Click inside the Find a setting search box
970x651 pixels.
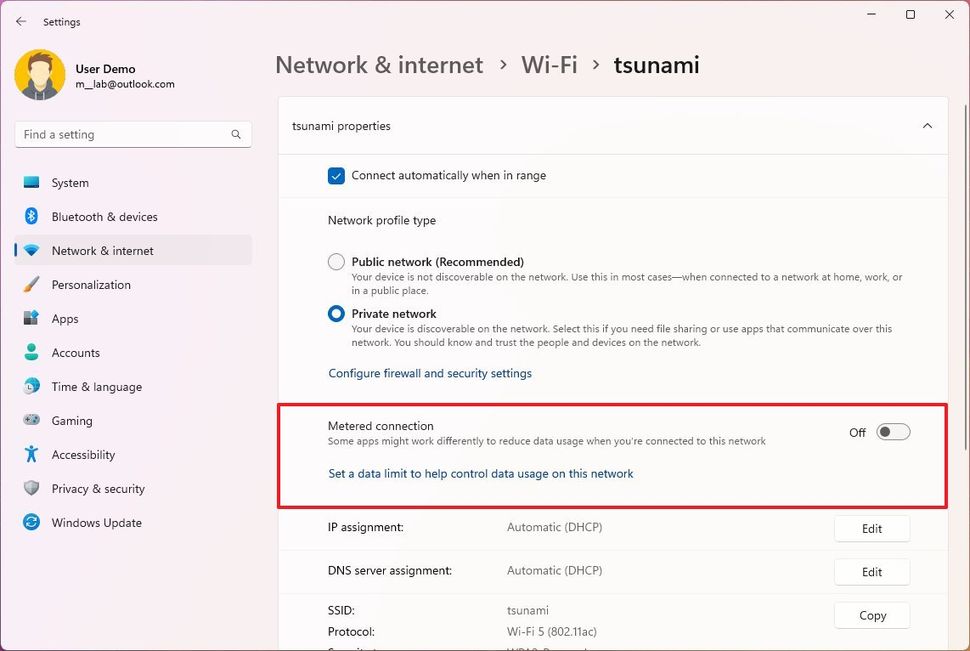coord(133,133)
